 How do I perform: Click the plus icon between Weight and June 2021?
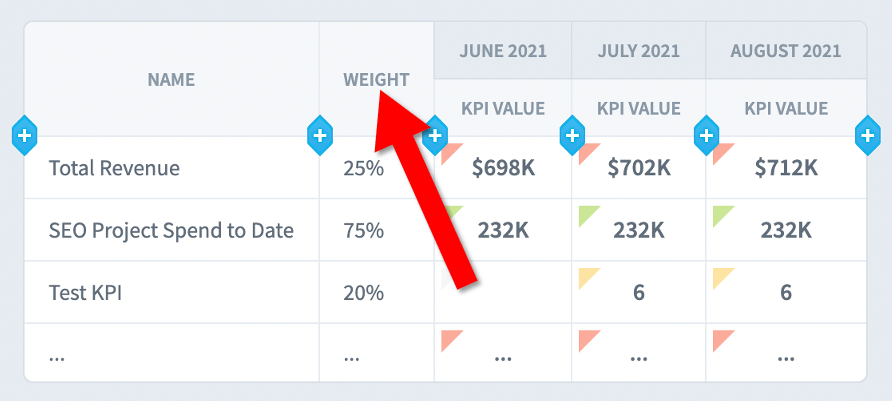click(435, 135)
